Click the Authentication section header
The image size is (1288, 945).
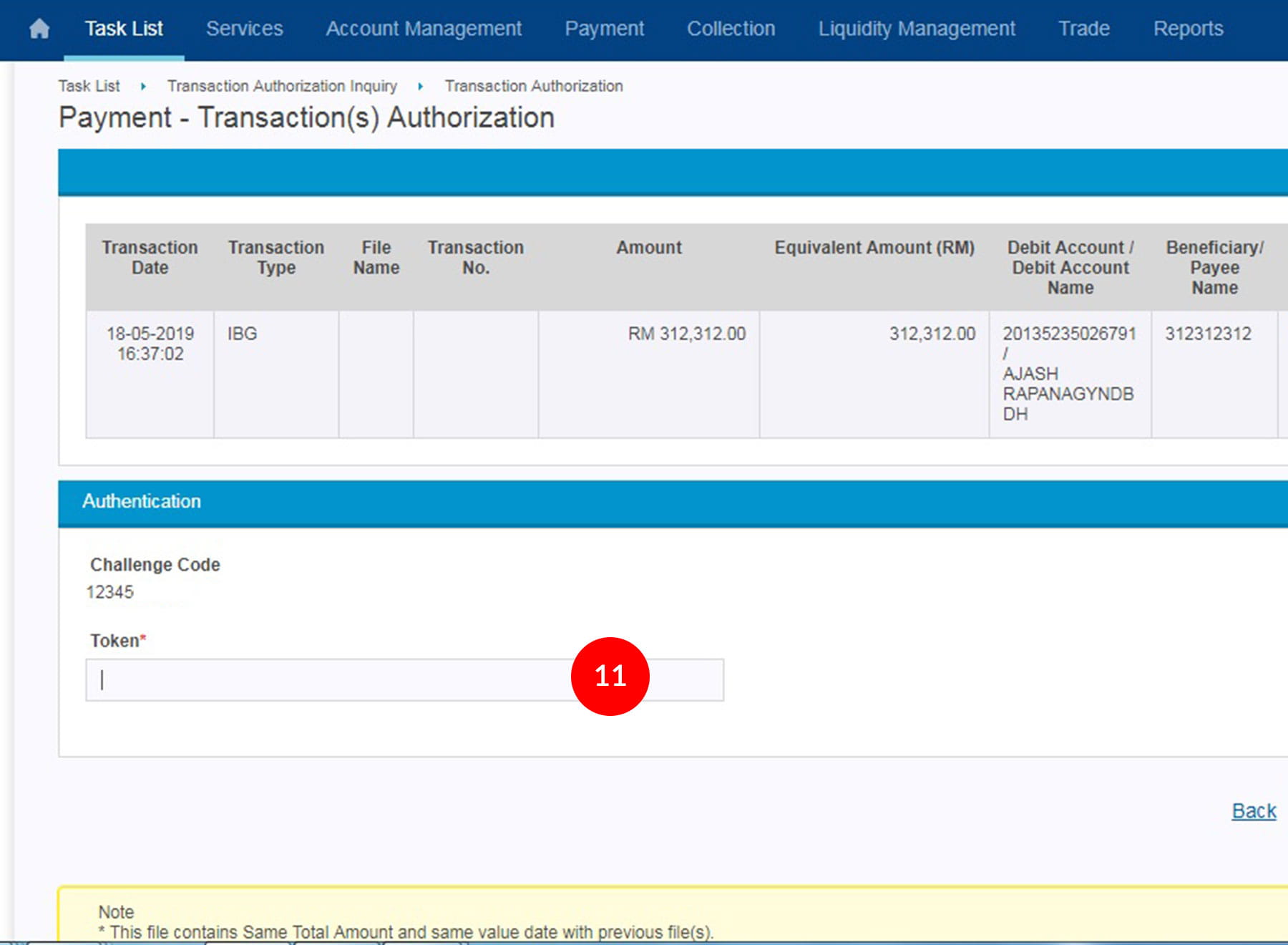pyautogui.click(x=142, y=501)
